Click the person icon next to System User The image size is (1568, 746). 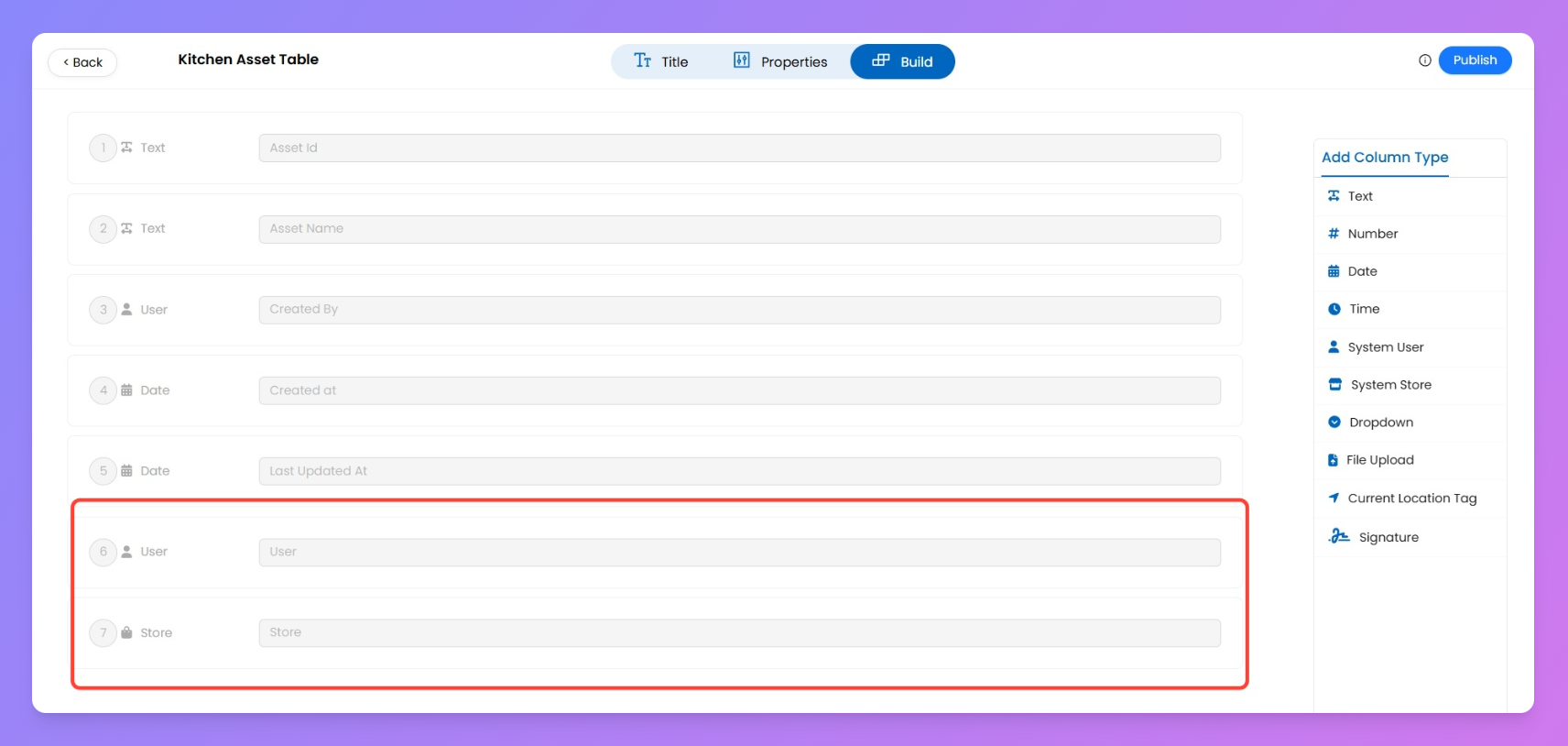click(1334, 347)
